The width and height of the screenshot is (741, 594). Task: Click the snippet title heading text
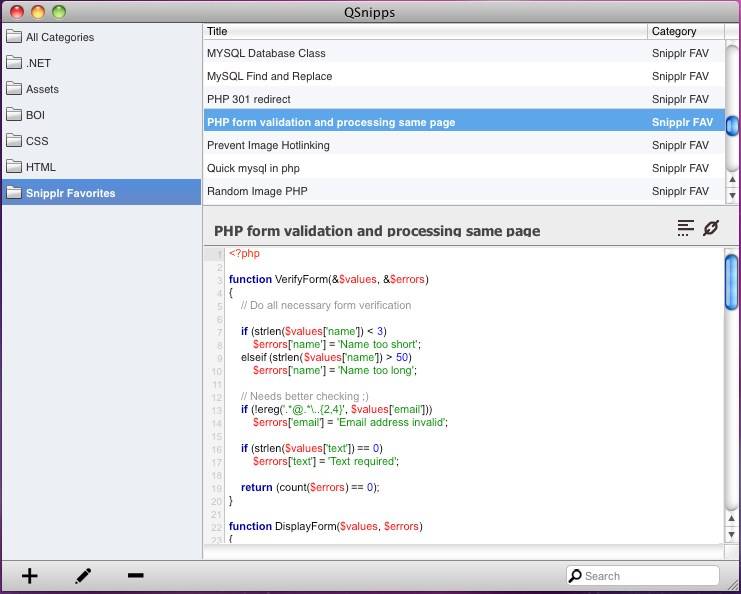[x=377, y=231]
